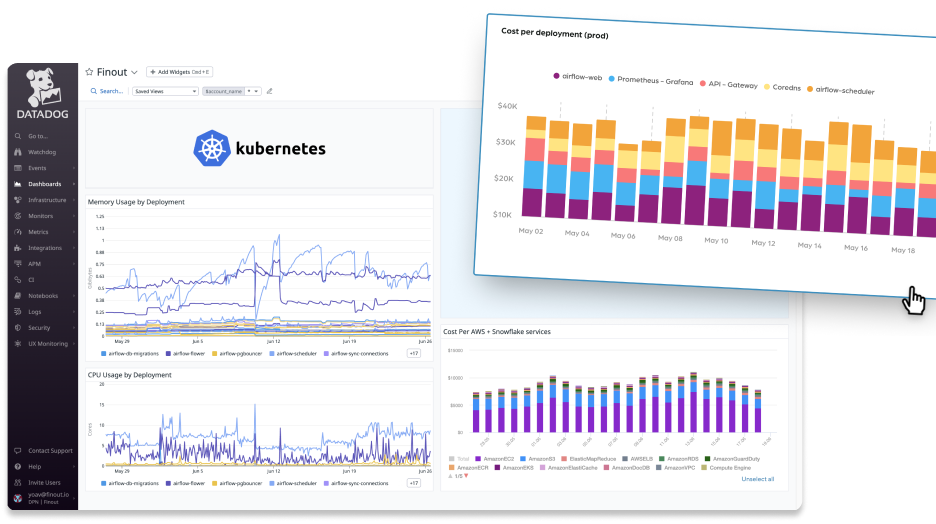Select the UX Monitoring menu label
This screenshot has width=936, height=524.
click(x=48, y=344)
